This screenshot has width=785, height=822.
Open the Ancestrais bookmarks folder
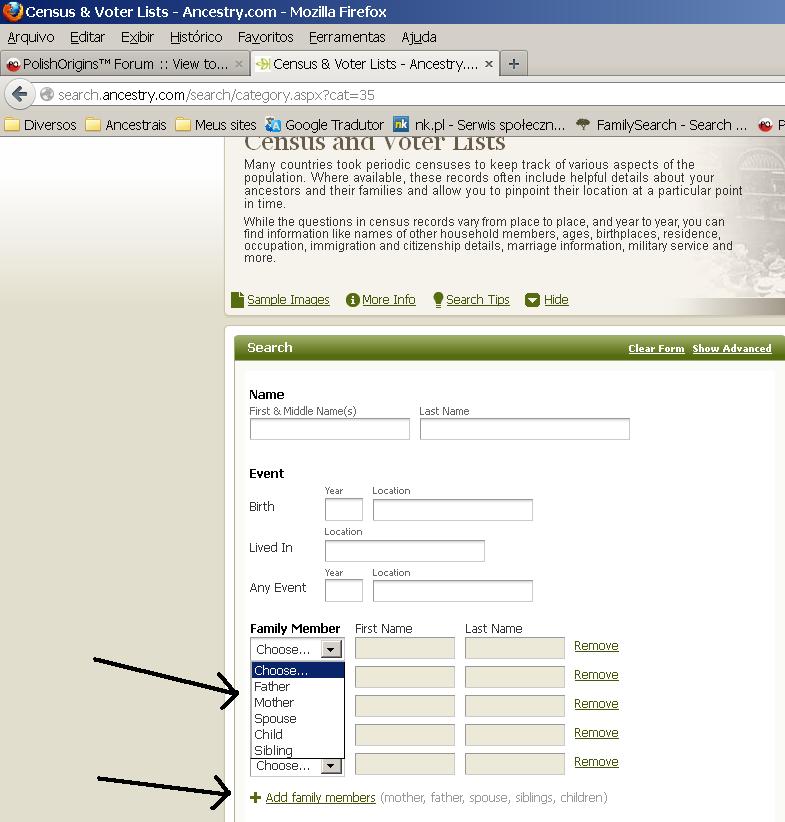pyautogui.click(x=126, y=125)
